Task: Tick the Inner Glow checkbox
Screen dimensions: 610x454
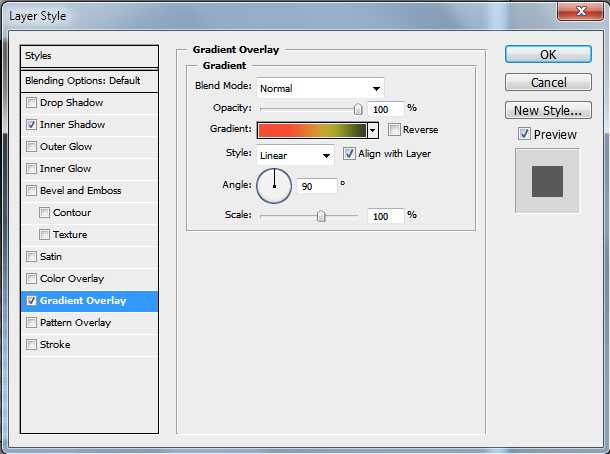Action: 32,169
